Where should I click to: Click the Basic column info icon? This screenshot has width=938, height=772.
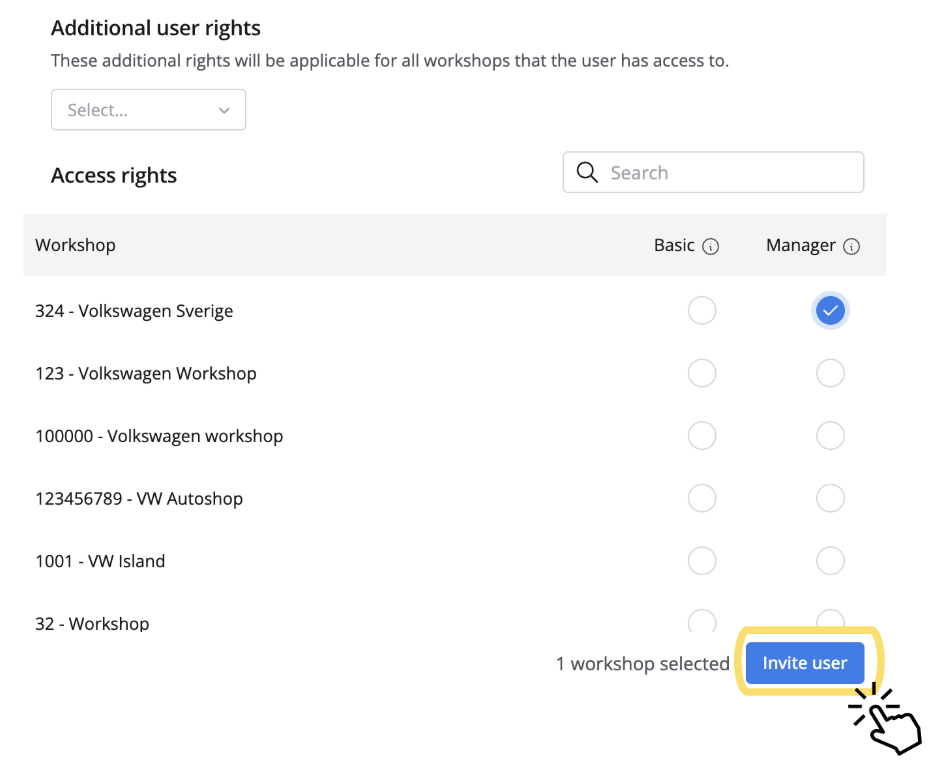point(711,246)
